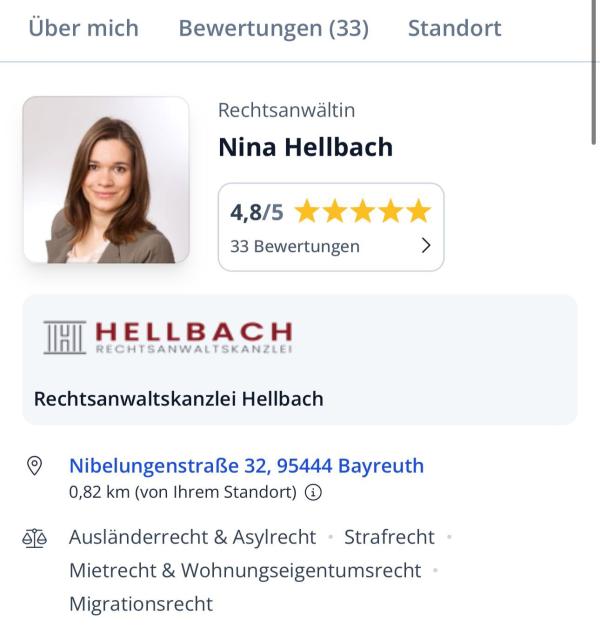Click the five yellow rating stars
Viewport: 600px width, 633px height.
point(362,212)
